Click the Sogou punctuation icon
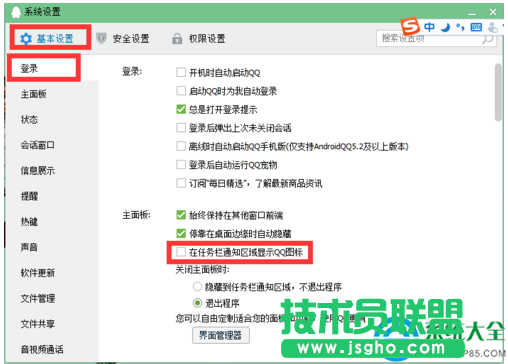The width and height of the screenshot is (508, 364). tap(460, 27)
